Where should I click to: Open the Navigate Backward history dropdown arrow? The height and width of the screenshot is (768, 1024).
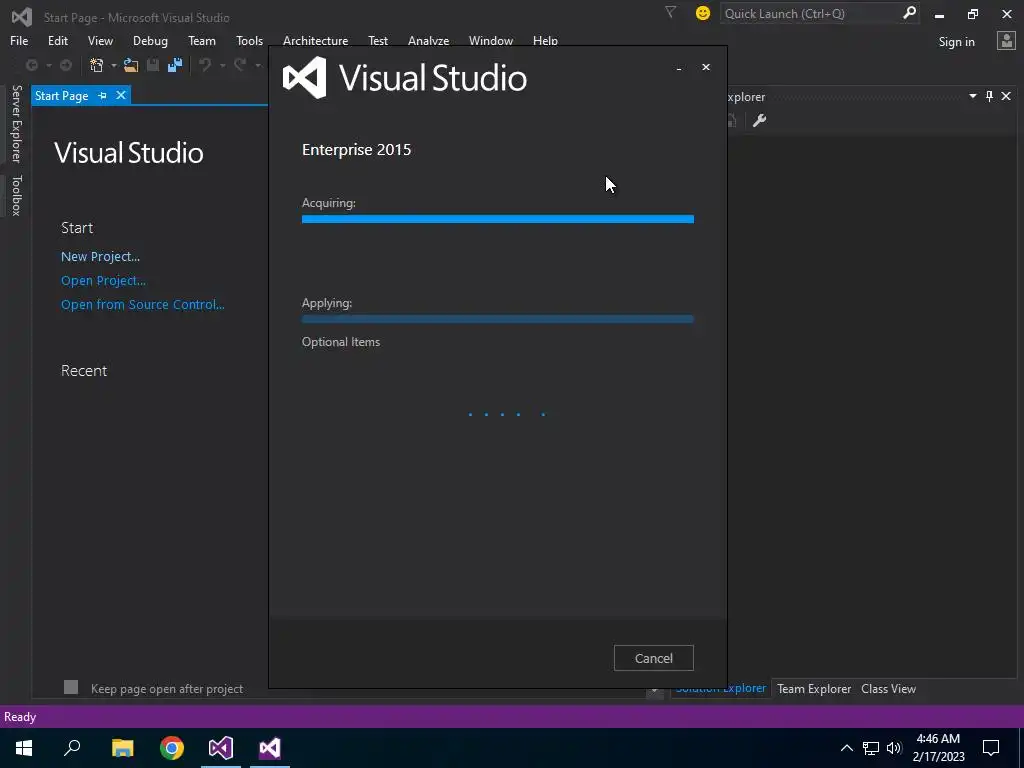coord(48,65)
